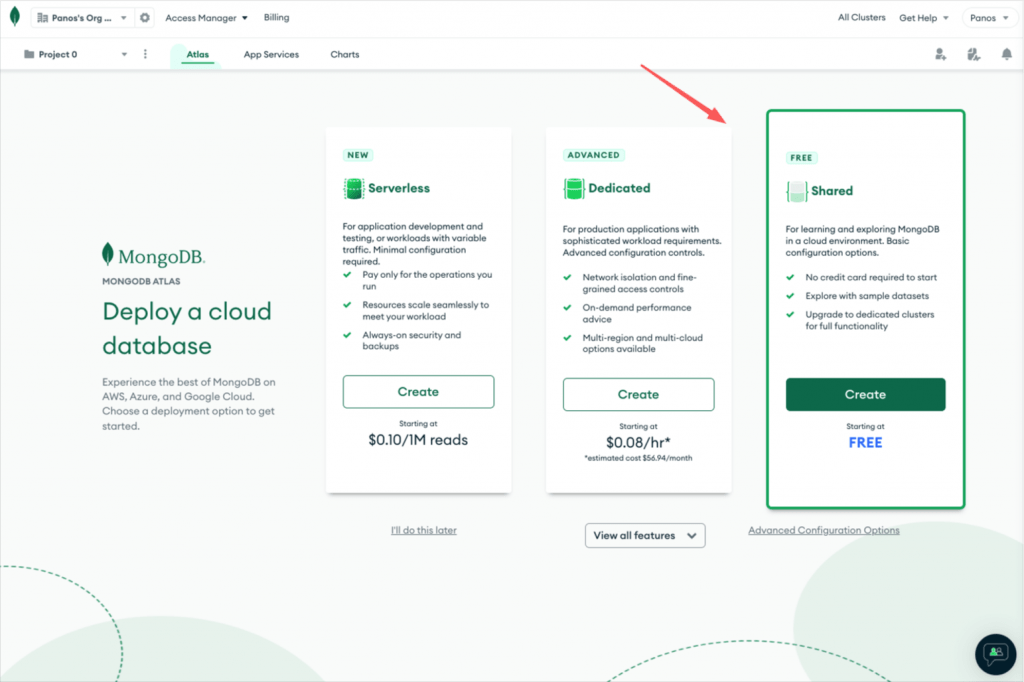Click the NEW badge on Serverless card
The height and width of the screenshot is (682, 1024).
point(358,155)
